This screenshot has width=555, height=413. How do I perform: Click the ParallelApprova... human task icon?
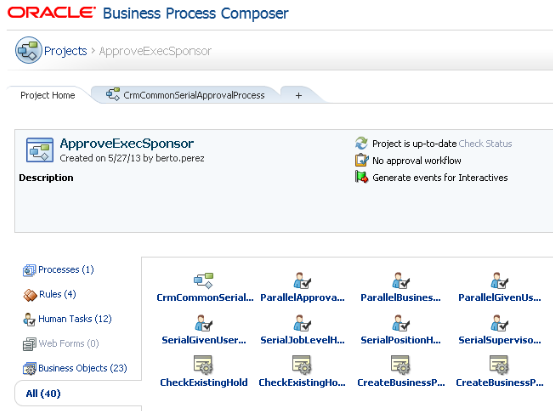pos(302,280)
